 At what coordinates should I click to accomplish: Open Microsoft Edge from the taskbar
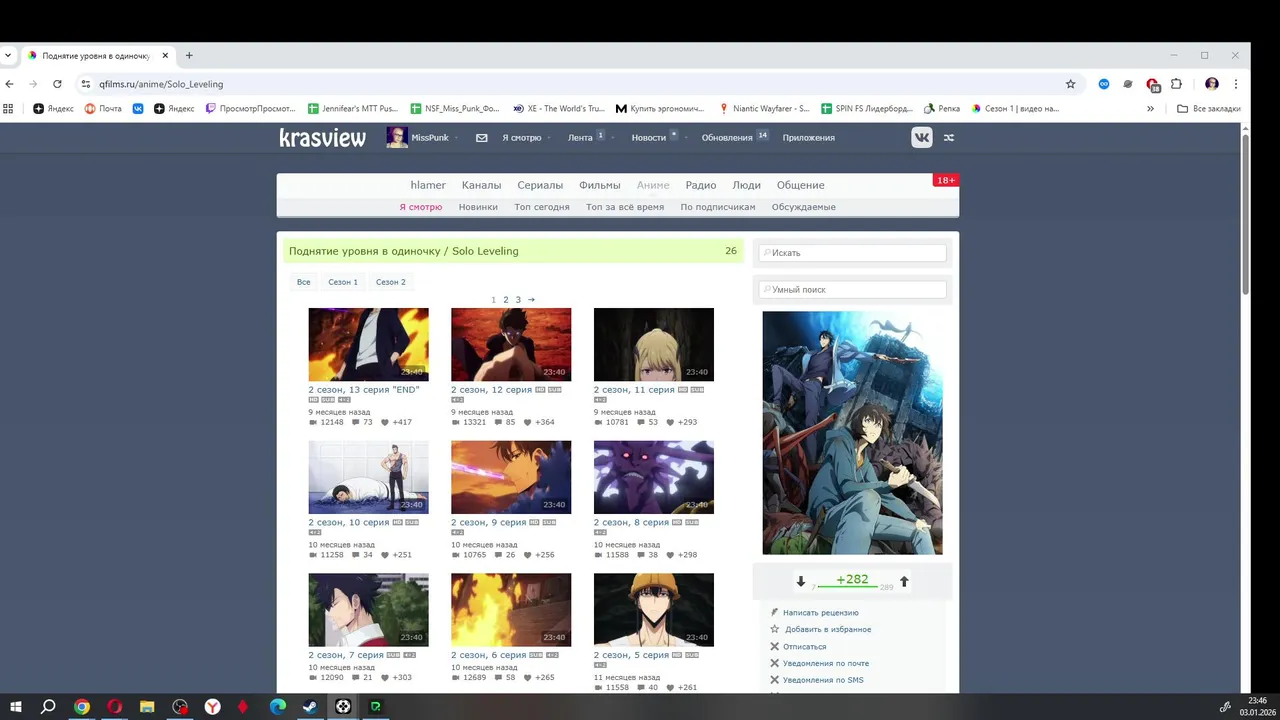[278, 707]
